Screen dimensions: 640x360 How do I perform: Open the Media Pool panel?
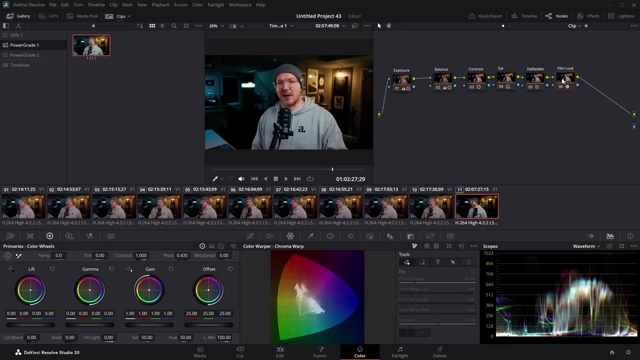[82, 16]
